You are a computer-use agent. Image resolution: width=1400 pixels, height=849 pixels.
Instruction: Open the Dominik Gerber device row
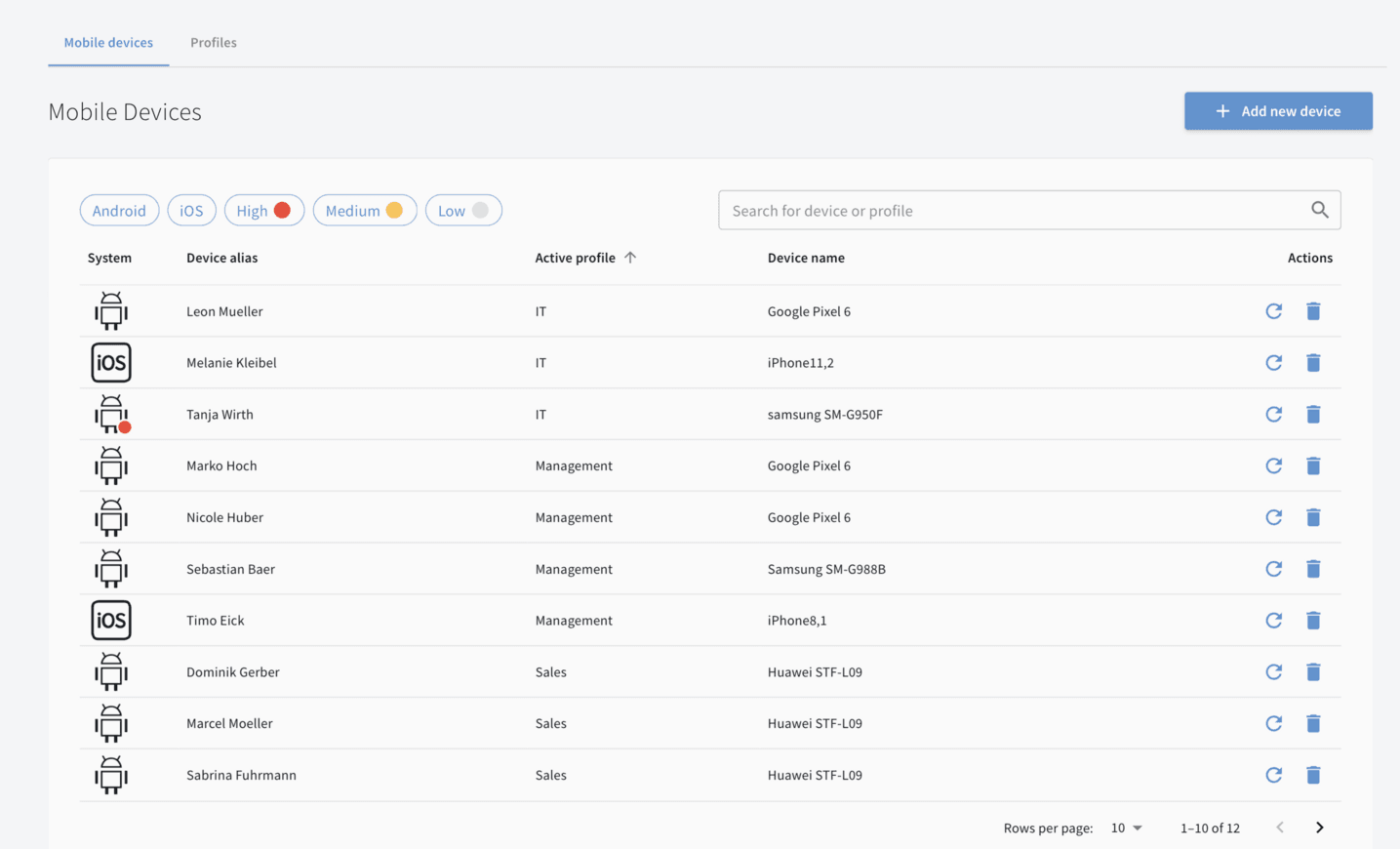[x=233, y=672]
